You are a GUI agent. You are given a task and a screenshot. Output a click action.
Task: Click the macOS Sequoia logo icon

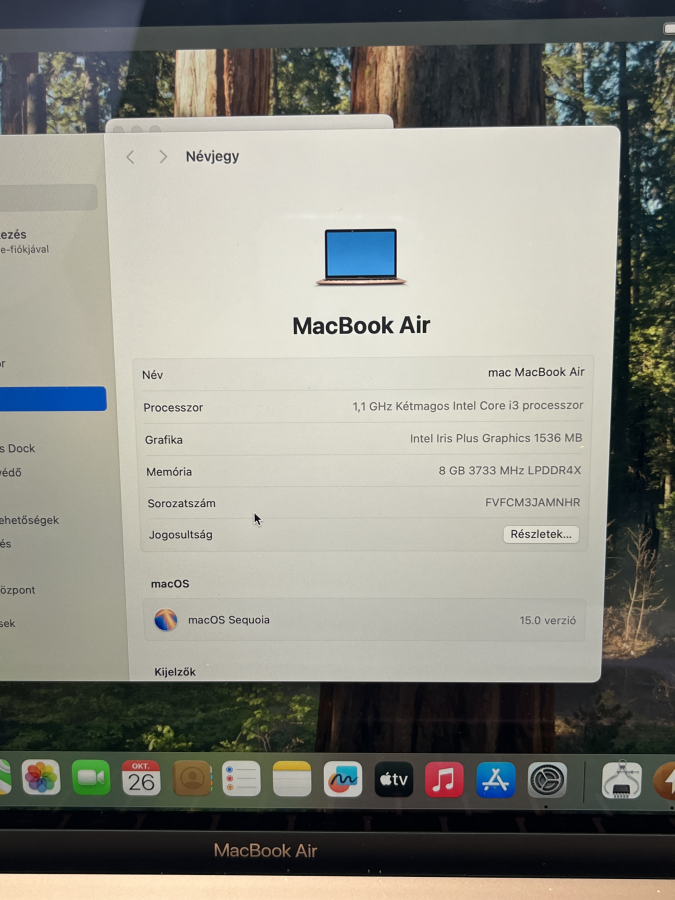click(166, 620)
